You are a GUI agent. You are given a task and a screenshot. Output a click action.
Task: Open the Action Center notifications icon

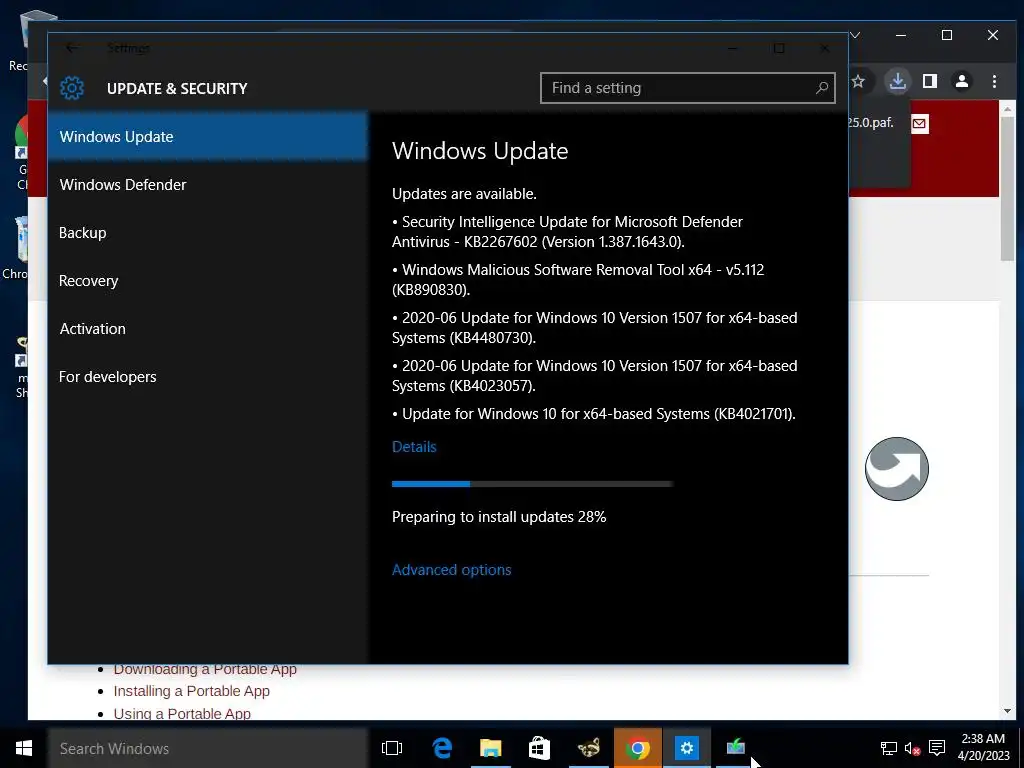(x=937, y=748)
